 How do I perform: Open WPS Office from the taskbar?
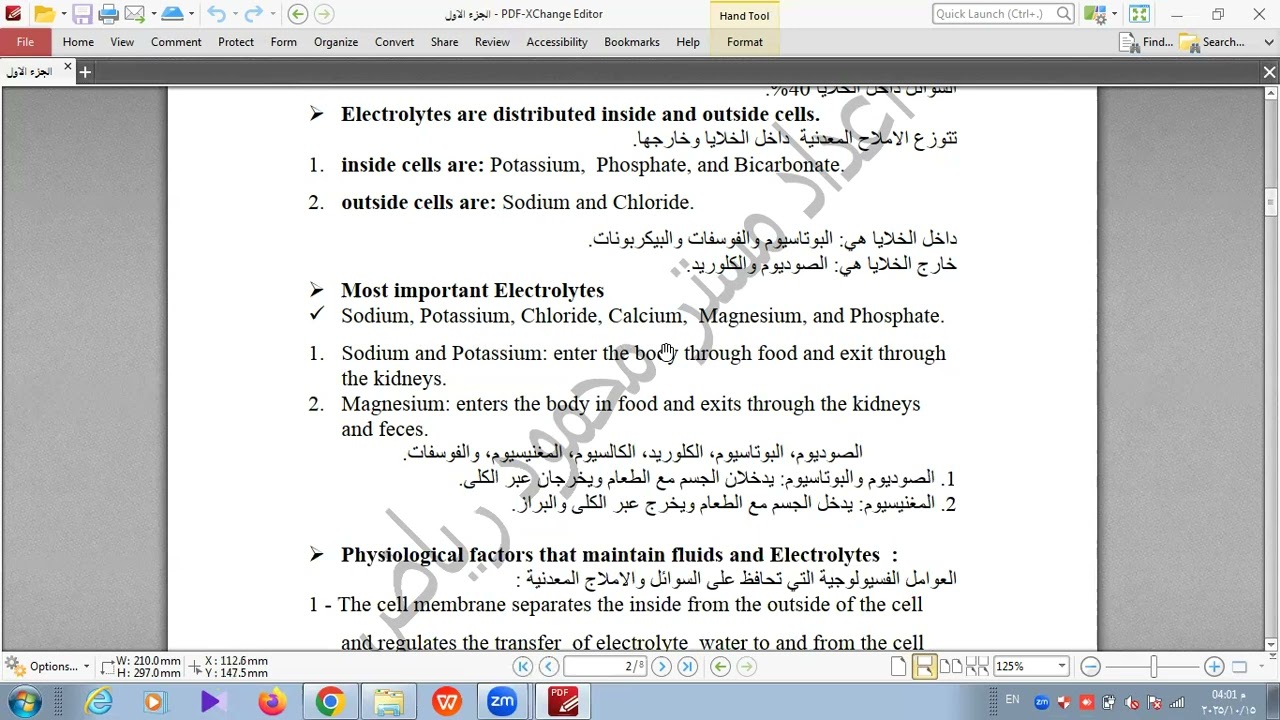coord(447,702)
